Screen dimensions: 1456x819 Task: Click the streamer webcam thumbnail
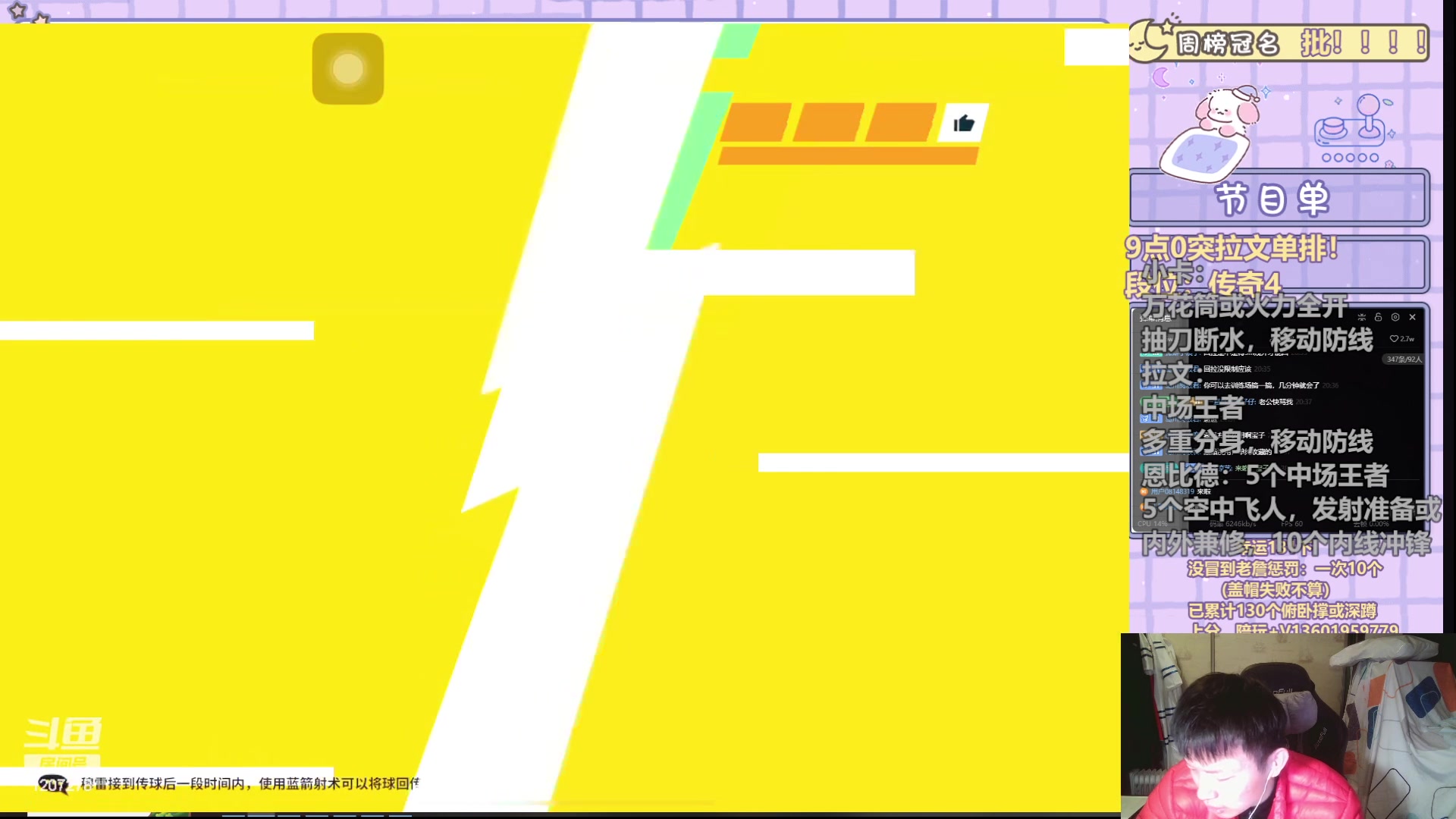(1288, 725)
